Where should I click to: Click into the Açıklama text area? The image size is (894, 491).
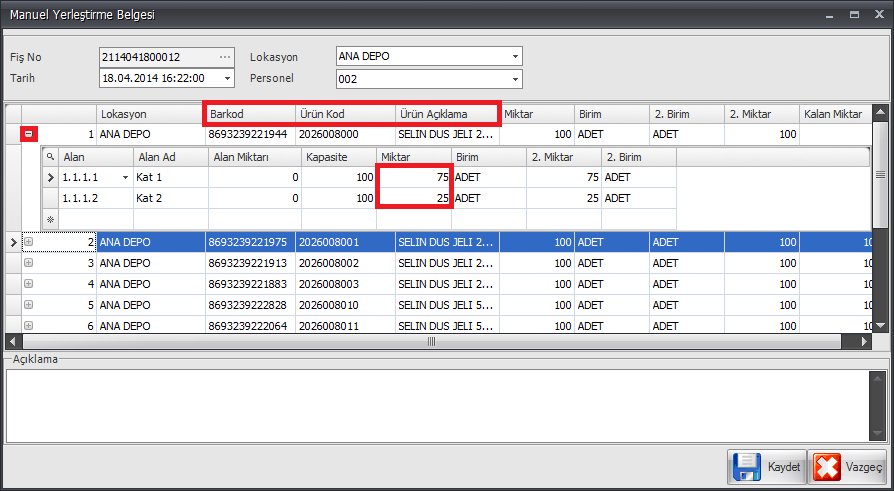pyautogui.click(x=438, y=406)
